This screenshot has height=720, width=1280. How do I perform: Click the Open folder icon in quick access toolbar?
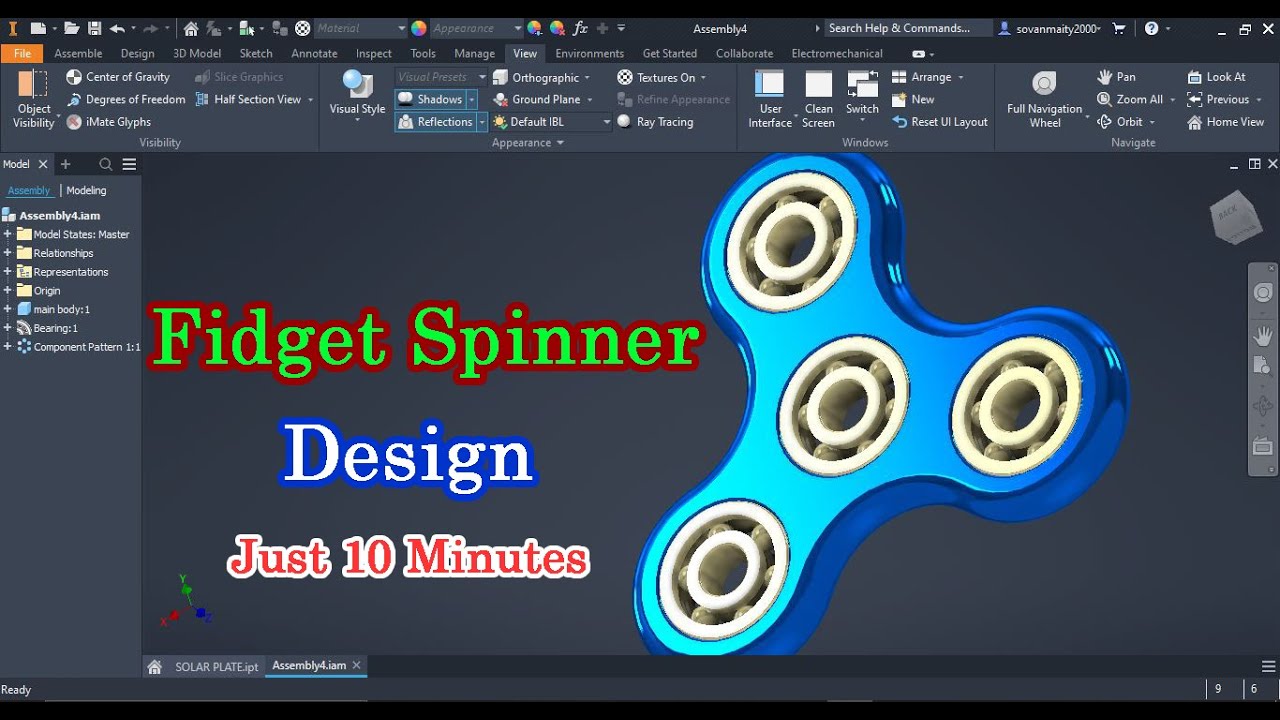pos(72,28)
